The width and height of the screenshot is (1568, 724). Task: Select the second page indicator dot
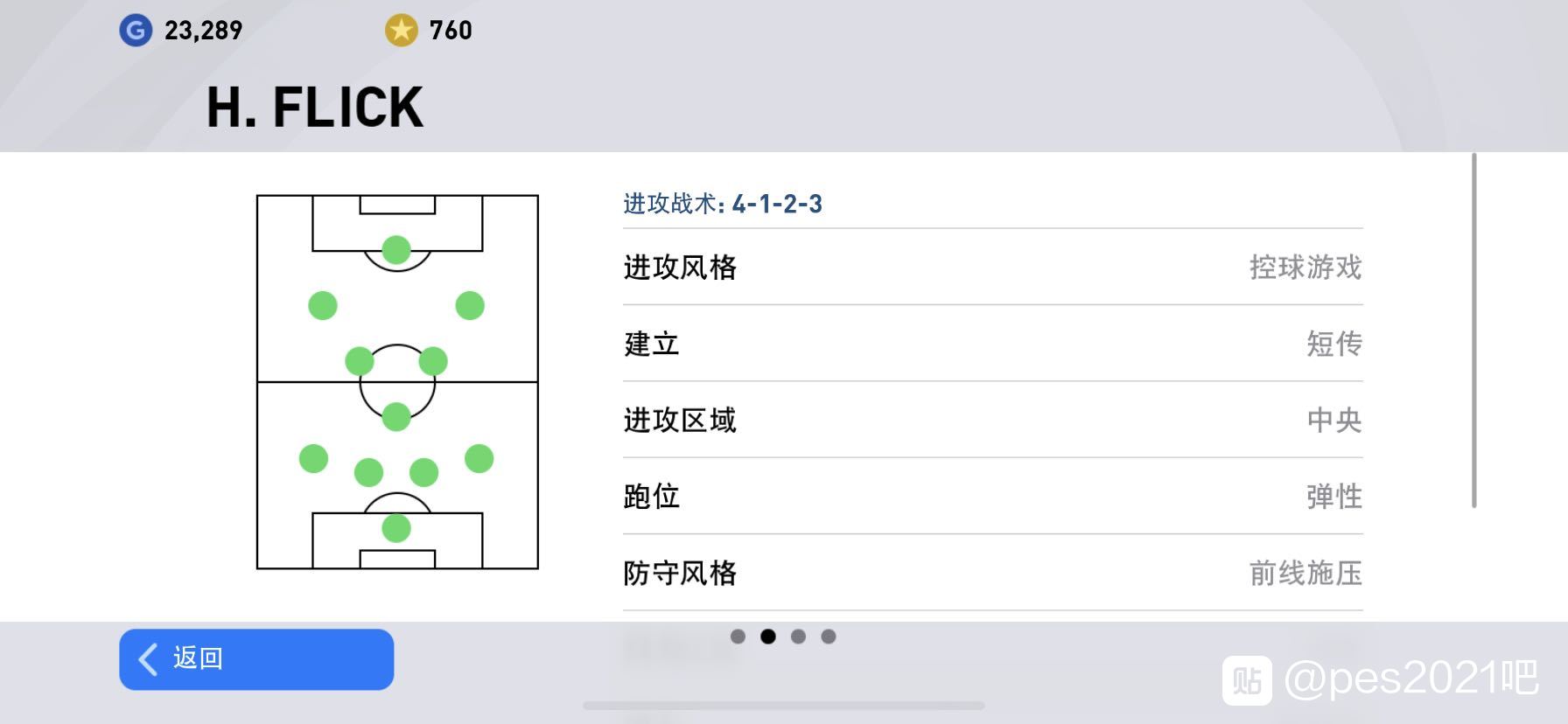pyautogui.click(x=768, y=637)
